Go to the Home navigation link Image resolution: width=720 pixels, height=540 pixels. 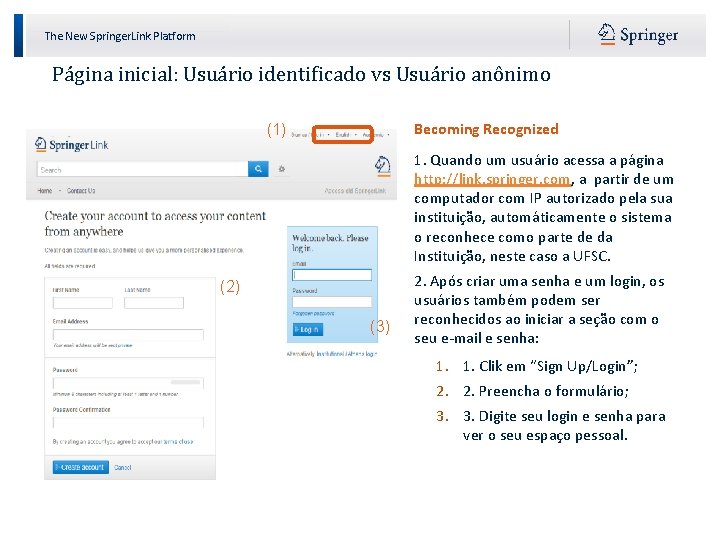45,191
